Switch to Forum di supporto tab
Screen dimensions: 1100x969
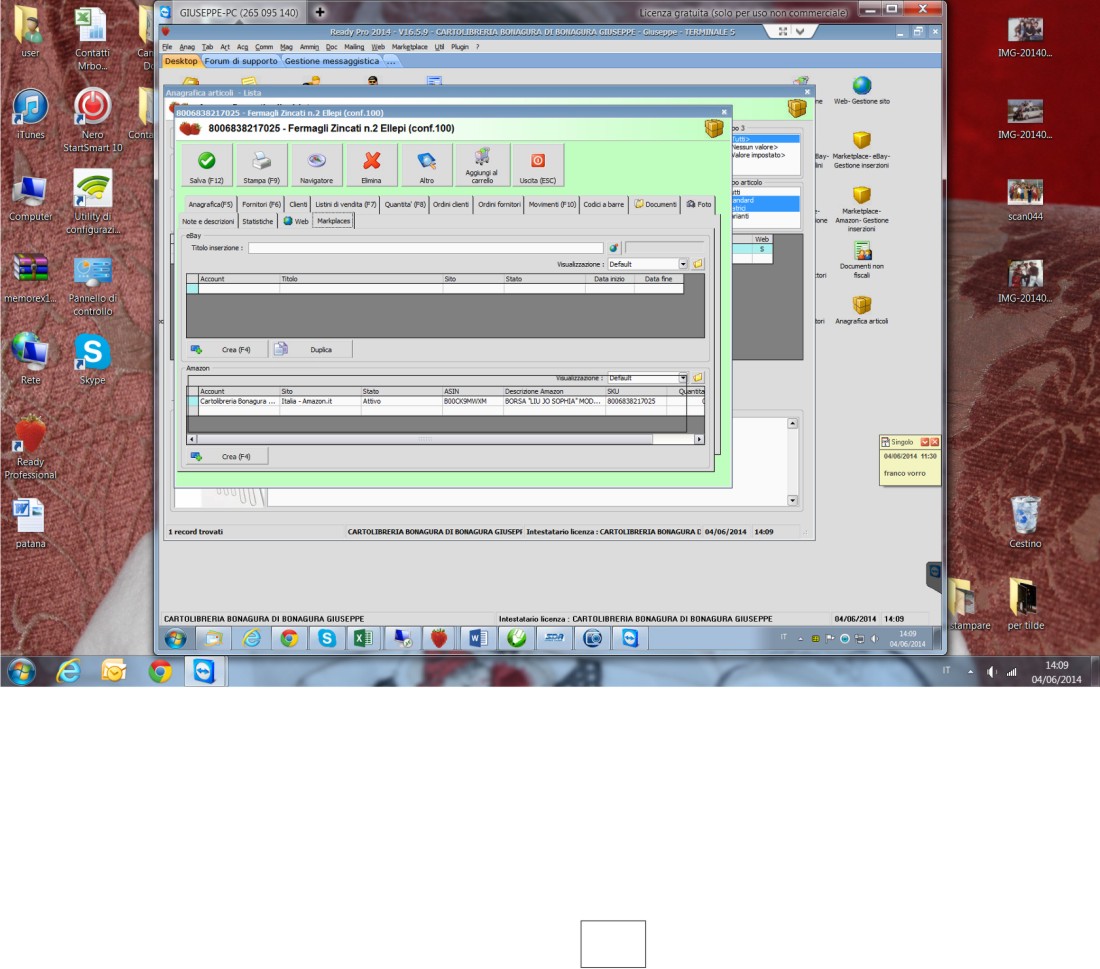(x=241, y=61)
